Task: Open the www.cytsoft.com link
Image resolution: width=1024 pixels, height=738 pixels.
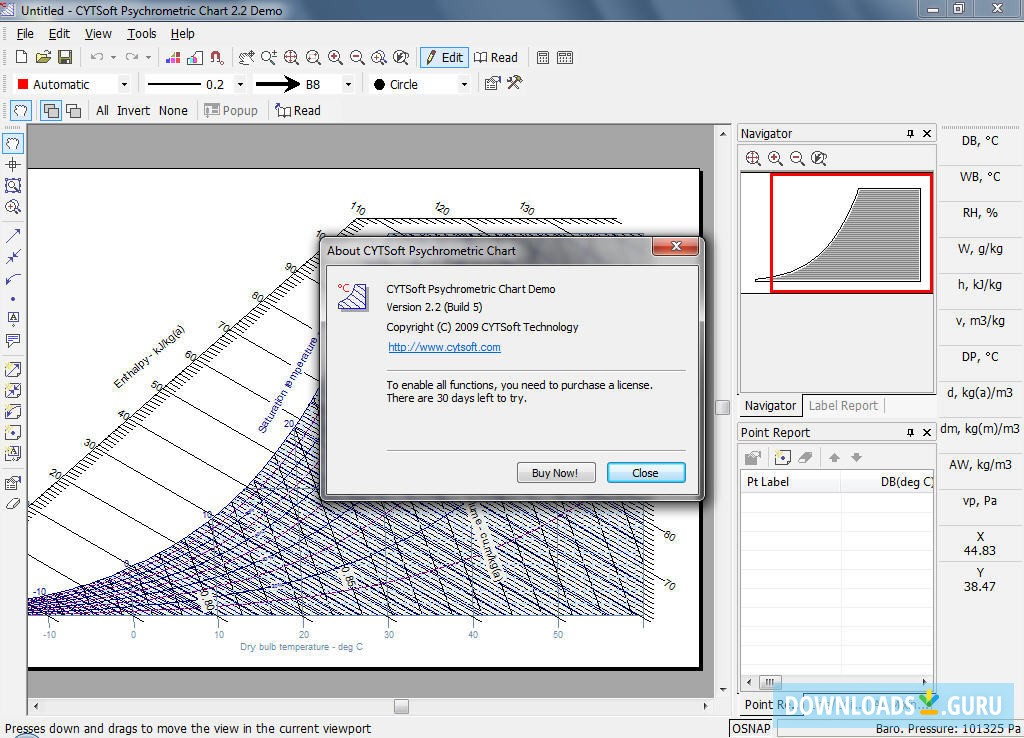Action: point(444,348)
